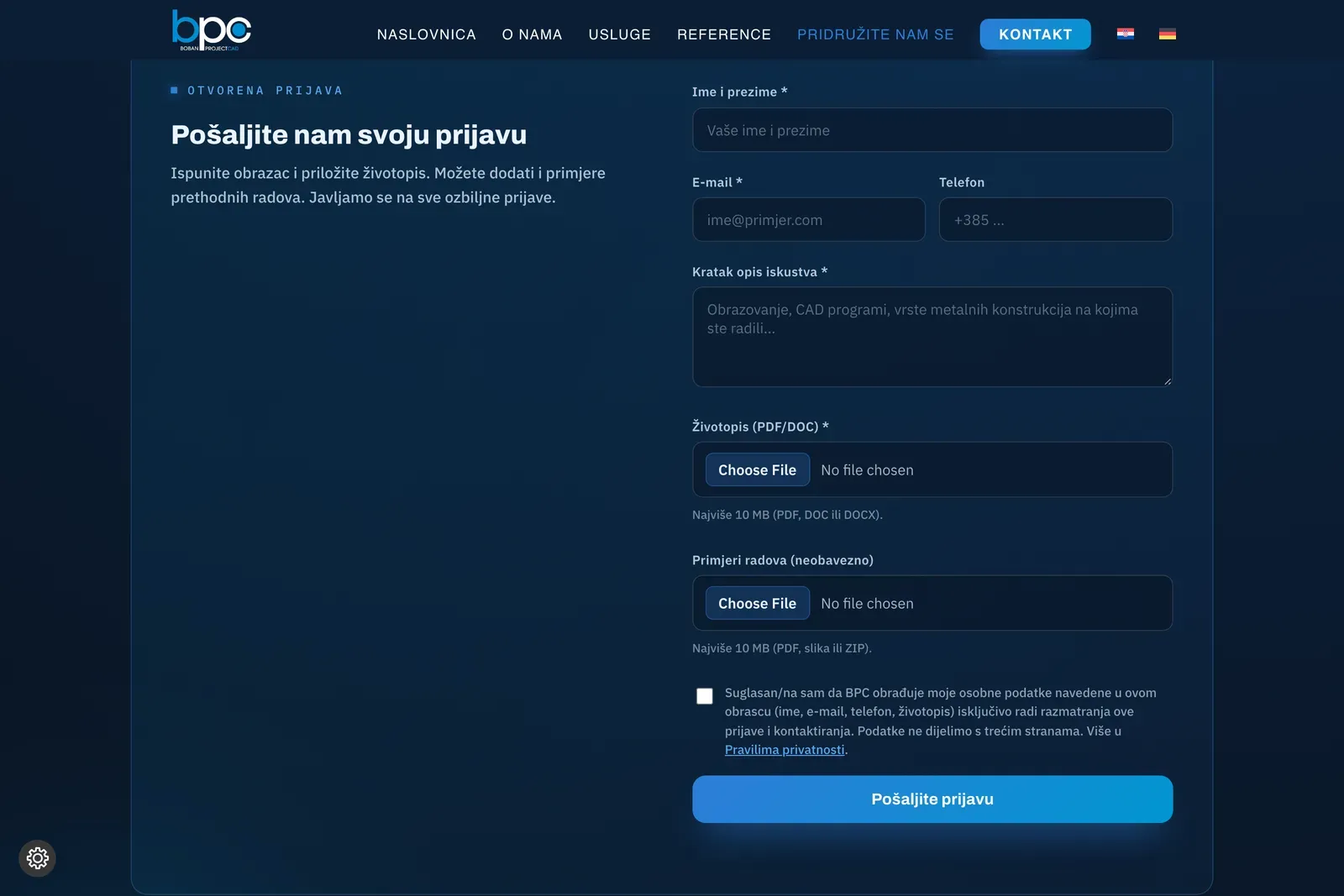Choose File for Primjeri radova upload
Viewport: 1344px width, 896px height.
pos(758,603)
